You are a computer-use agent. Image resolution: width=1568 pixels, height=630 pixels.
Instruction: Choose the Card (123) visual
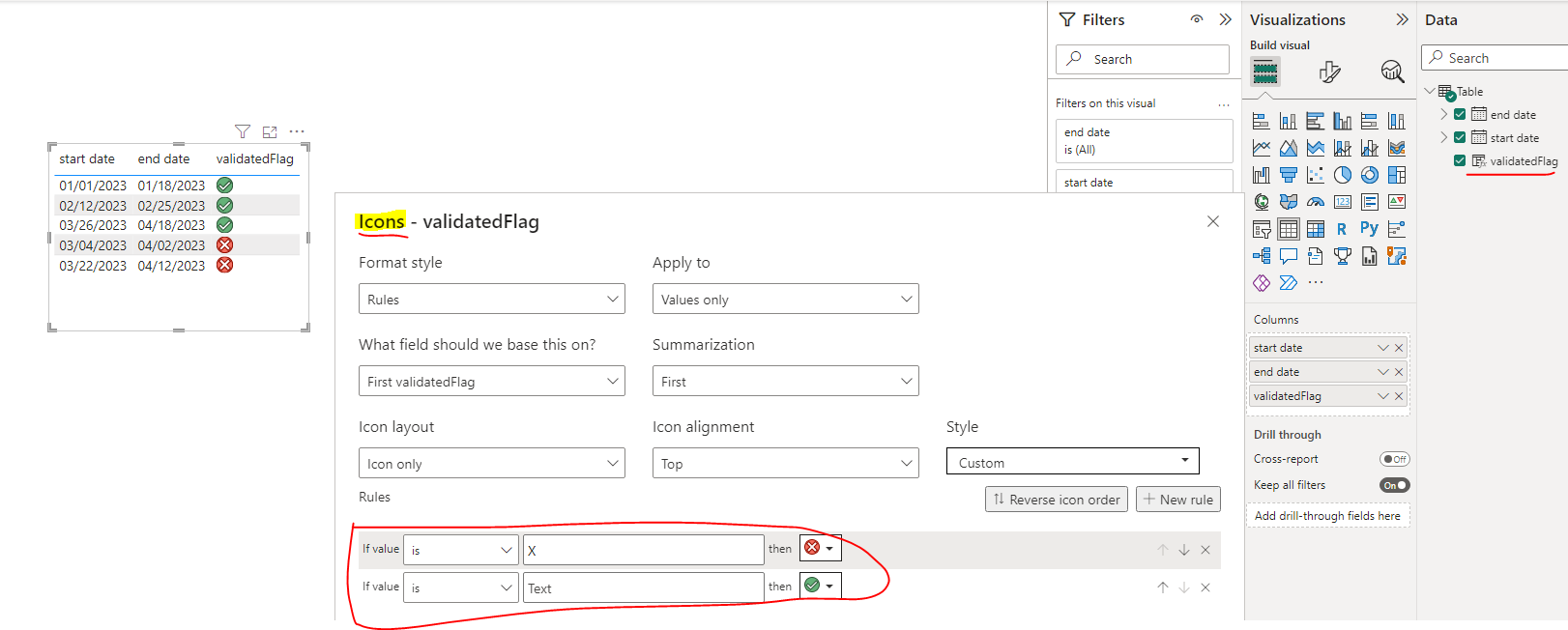1342,202
